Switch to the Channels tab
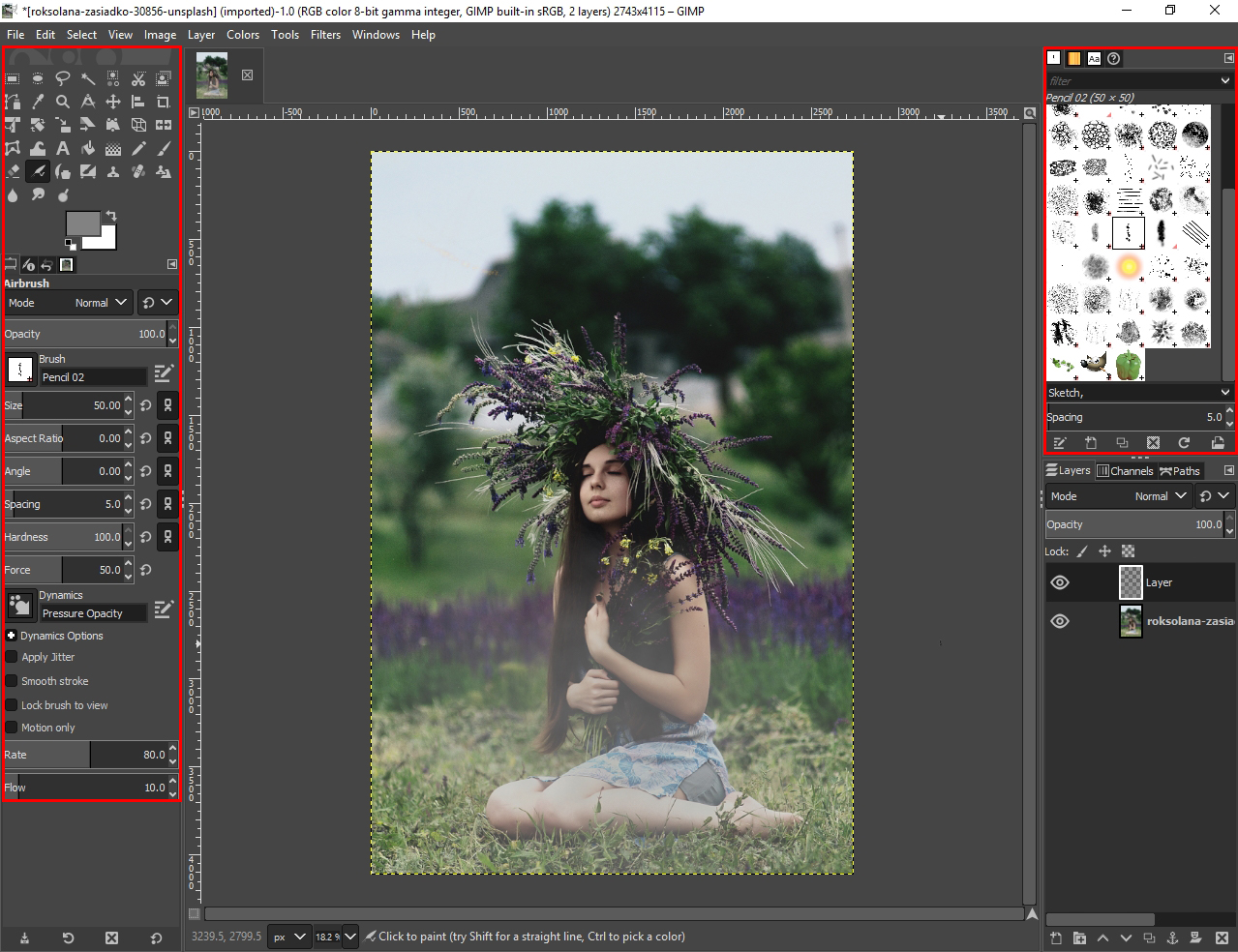The width and height of the screenshot is (1238, 952). coord(1125,471)
